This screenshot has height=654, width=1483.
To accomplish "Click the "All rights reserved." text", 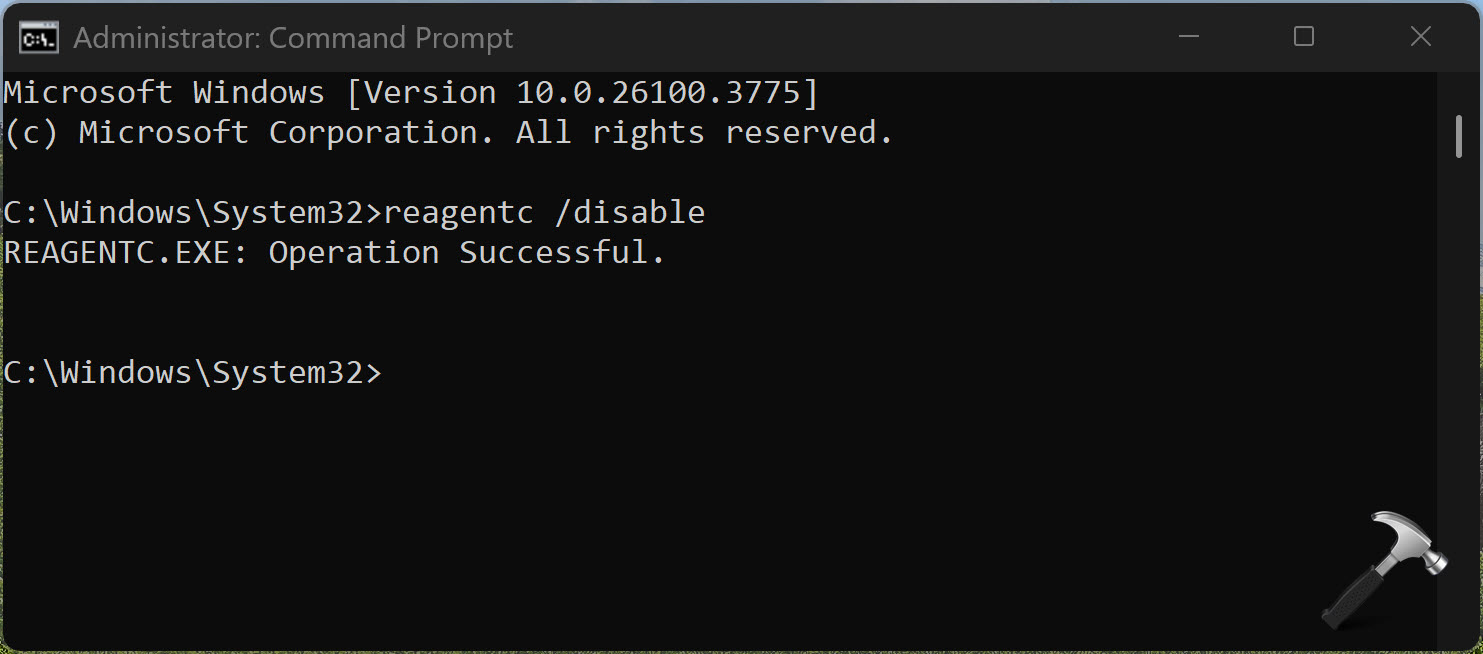I will coord(704,133).
